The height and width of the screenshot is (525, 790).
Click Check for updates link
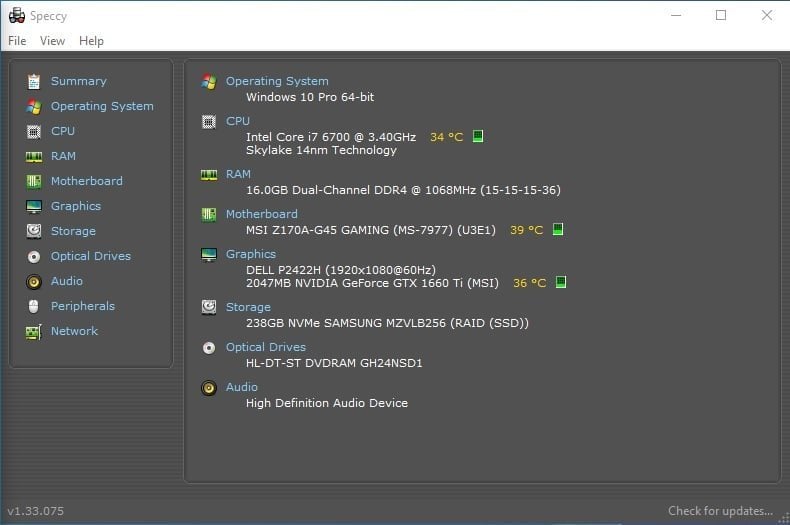720,511
